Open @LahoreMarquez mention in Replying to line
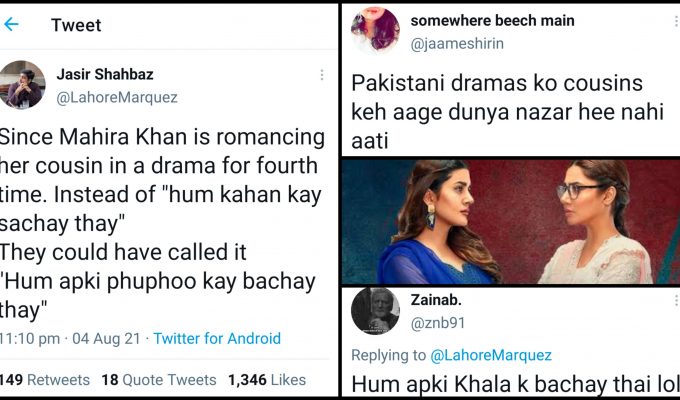Image resolution: width=680 pixels, height=400 pixels. 490,355
